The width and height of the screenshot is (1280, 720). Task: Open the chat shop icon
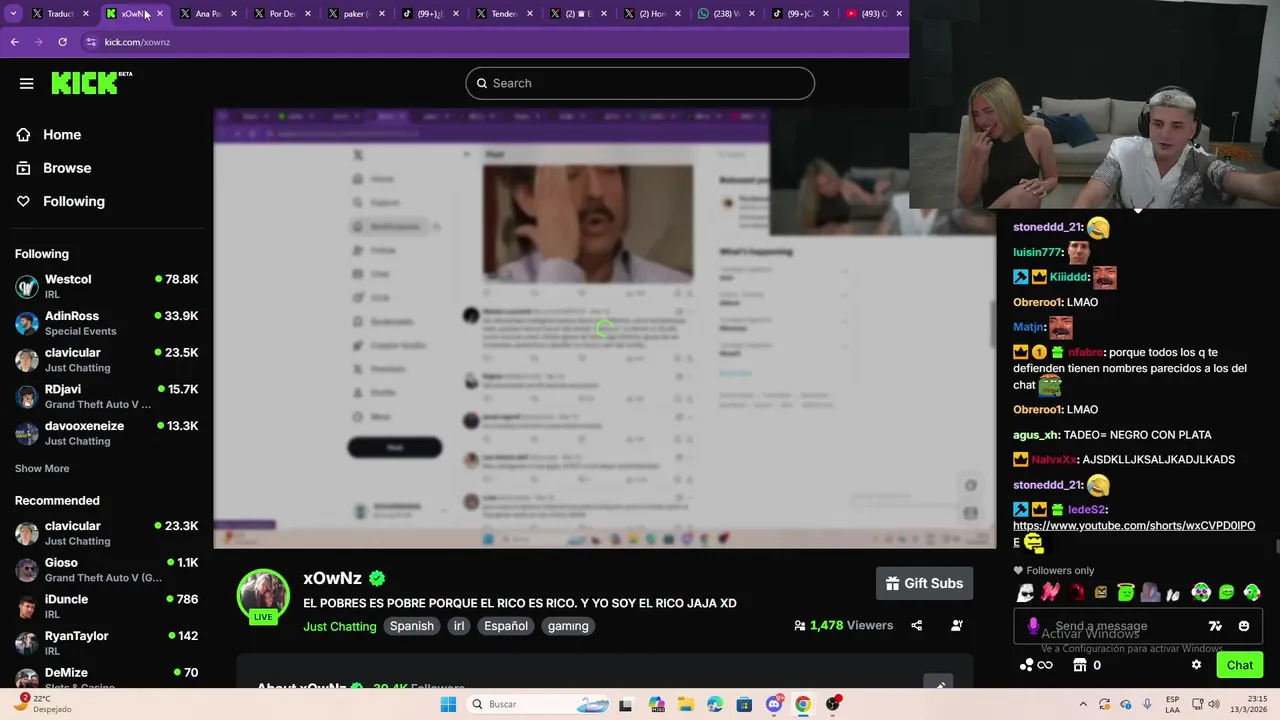point(1079,665)
